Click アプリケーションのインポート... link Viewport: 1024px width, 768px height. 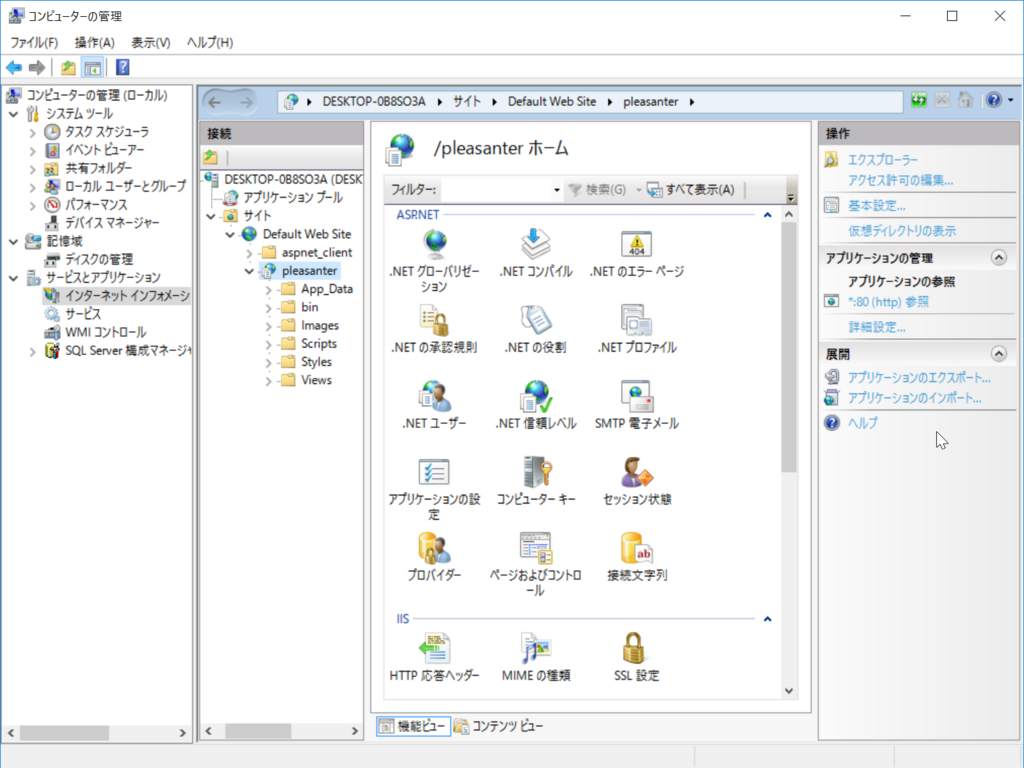(x=914, y=398)
